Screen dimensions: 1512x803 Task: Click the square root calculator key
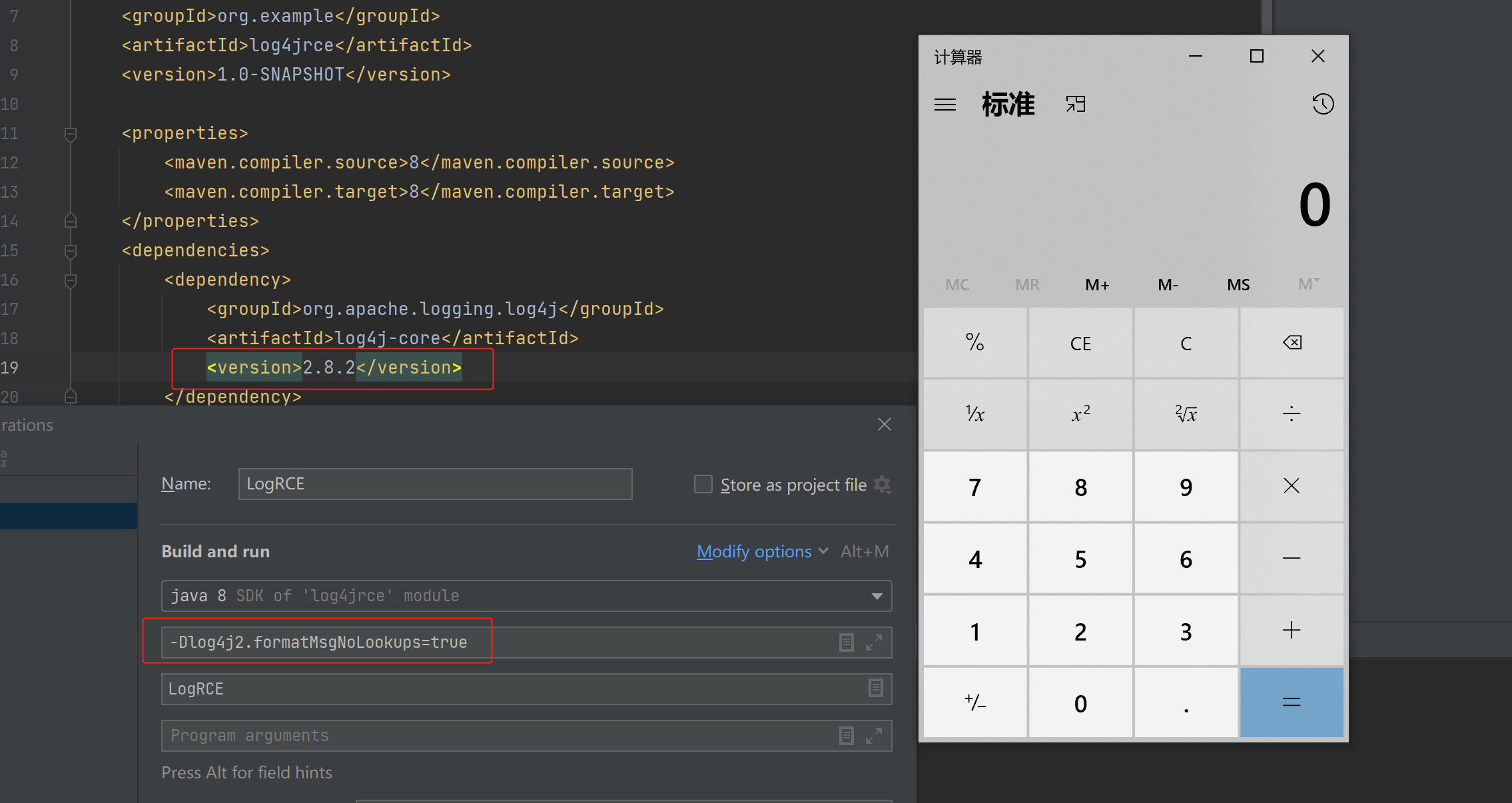1186,414
